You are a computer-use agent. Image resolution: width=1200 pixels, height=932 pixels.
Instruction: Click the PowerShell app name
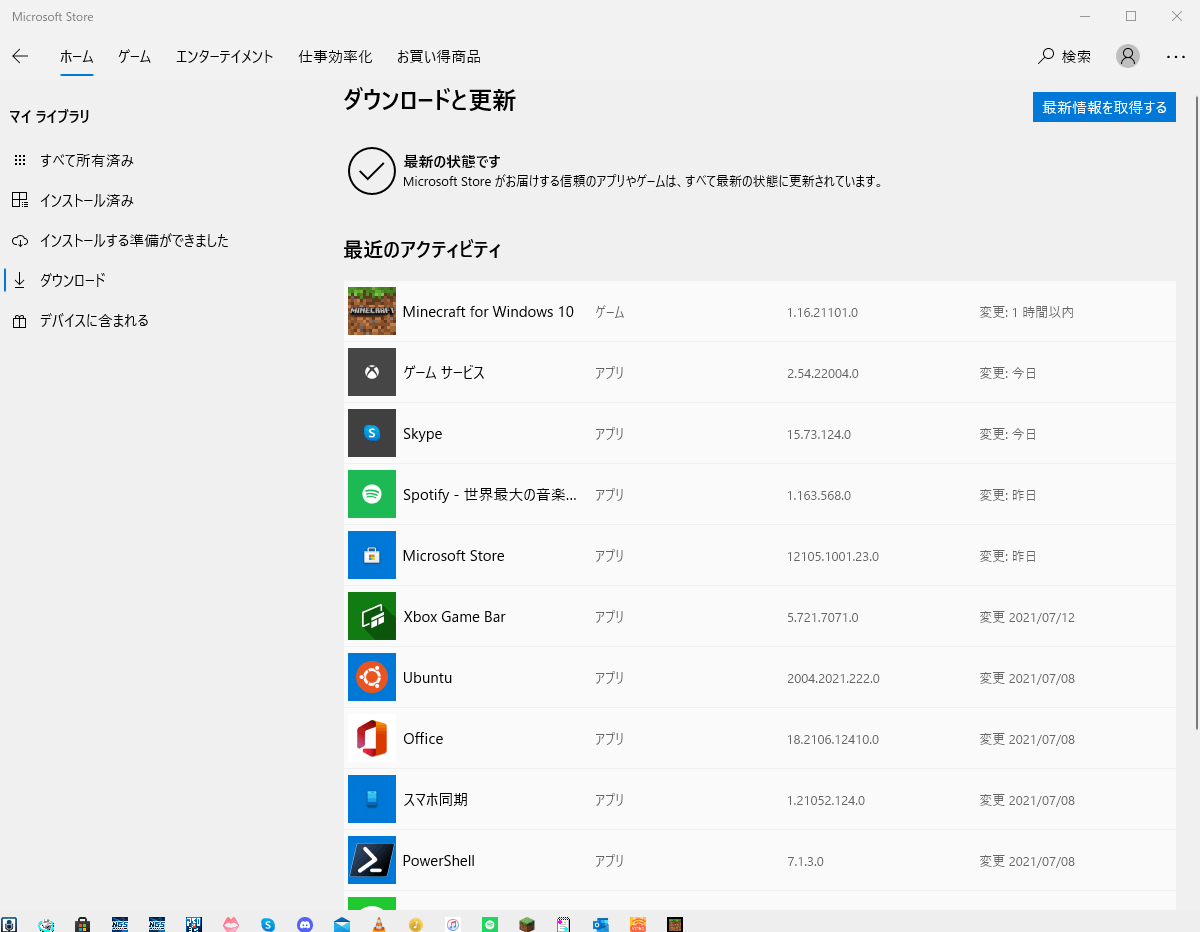coord(438,861)
